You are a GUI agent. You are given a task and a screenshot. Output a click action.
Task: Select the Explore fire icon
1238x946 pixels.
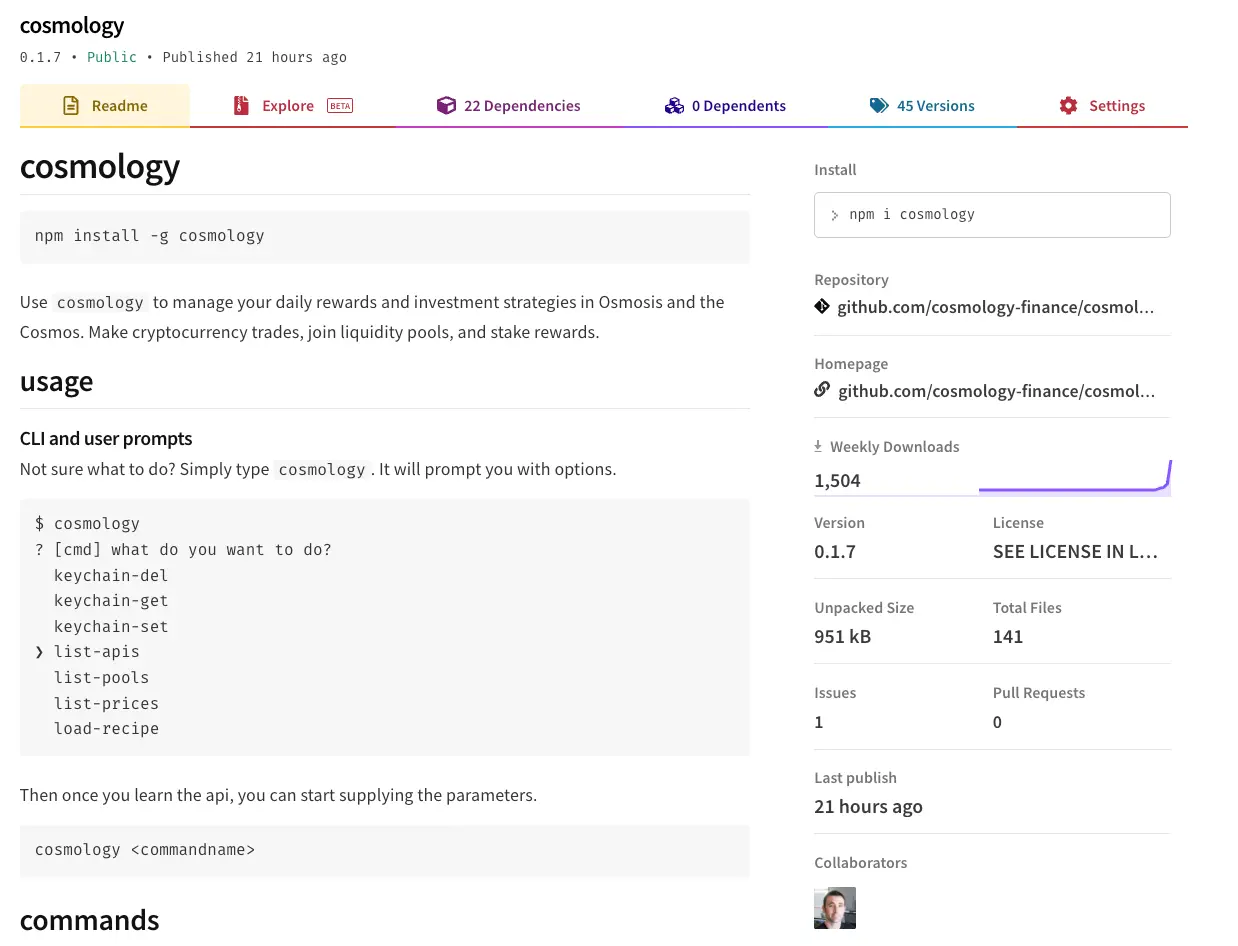[x=240, y=105]
